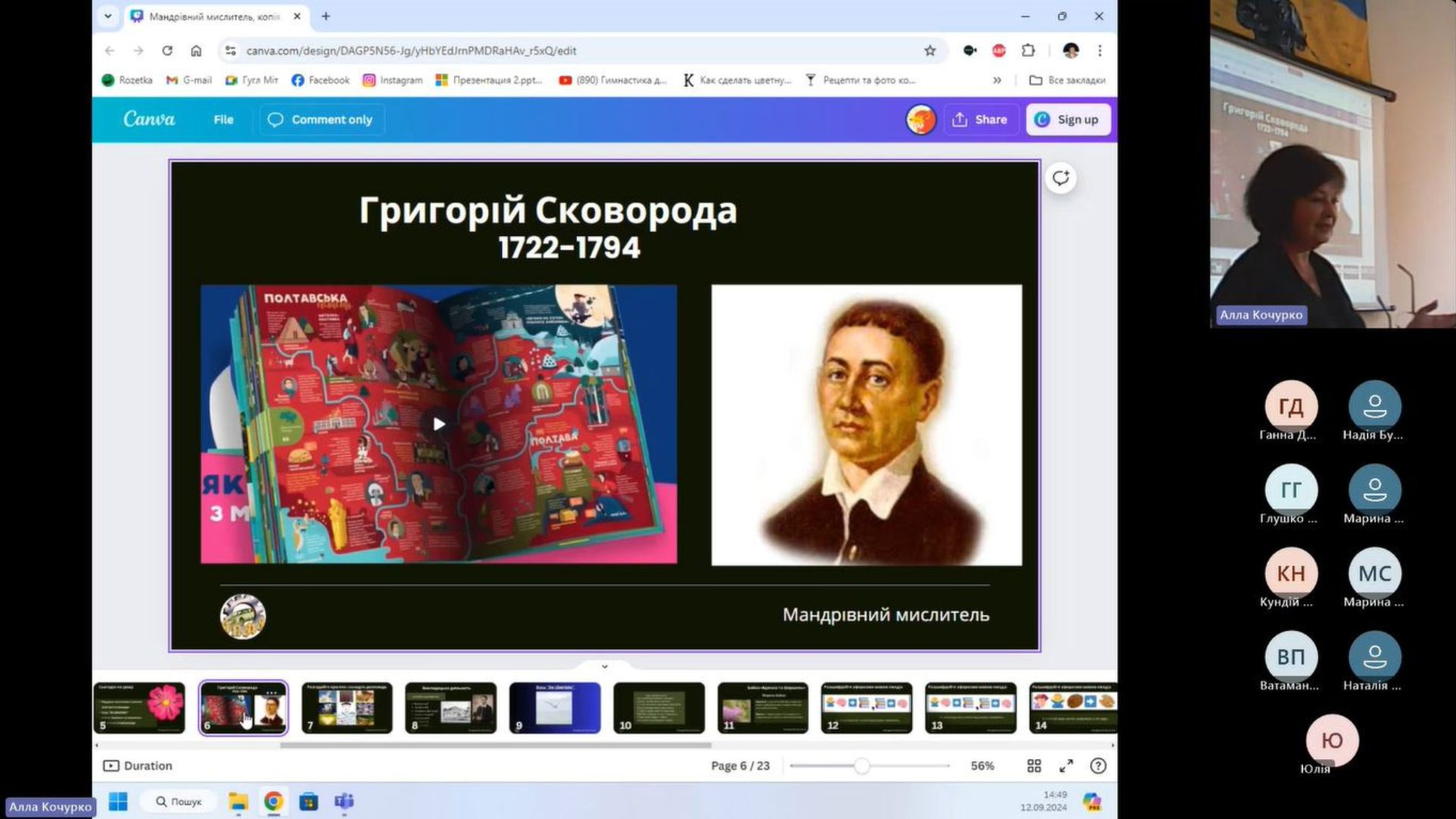Screen dimensions: 1456x819
Task: Open the Comment only mode dropdown
Action: pyautogui.click(x=321, y=120)
